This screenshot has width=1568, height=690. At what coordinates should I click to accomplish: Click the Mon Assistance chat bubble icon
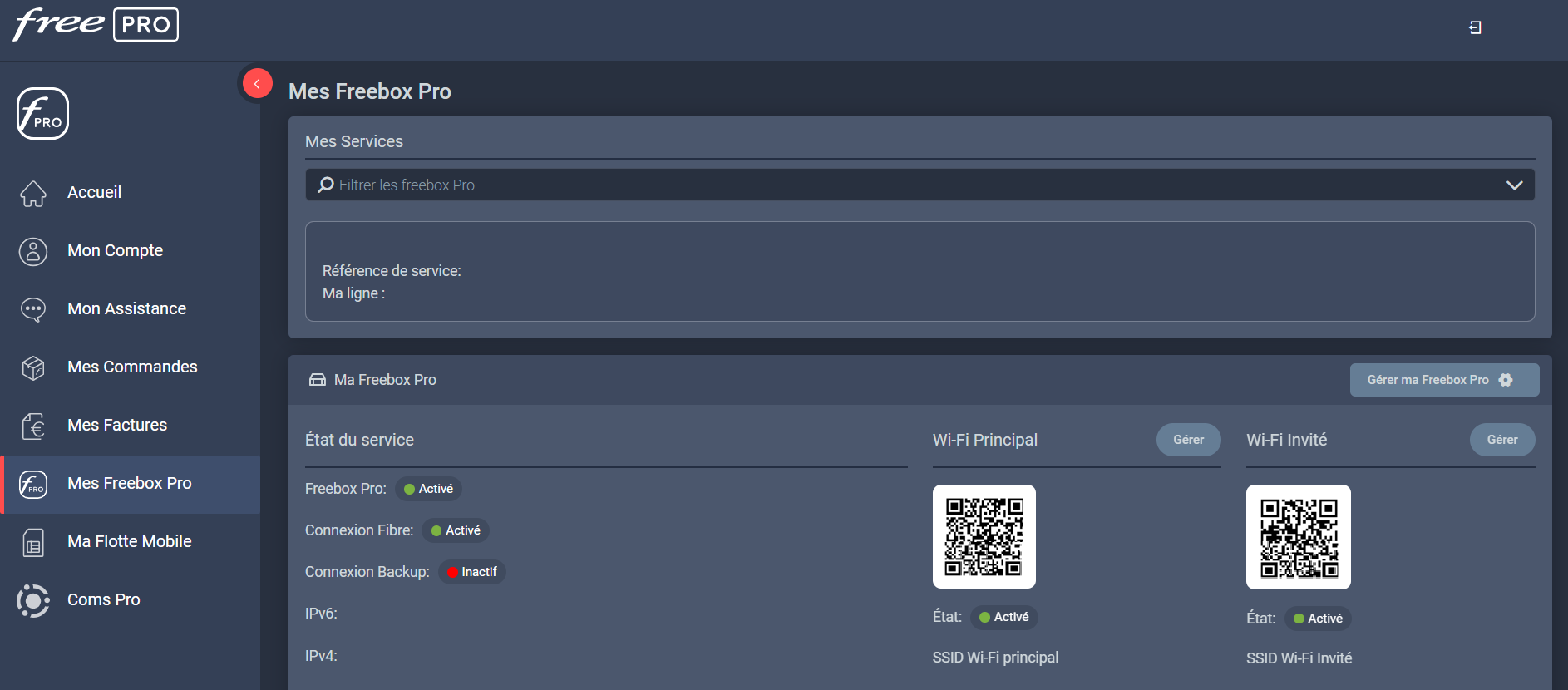point(33,309)
